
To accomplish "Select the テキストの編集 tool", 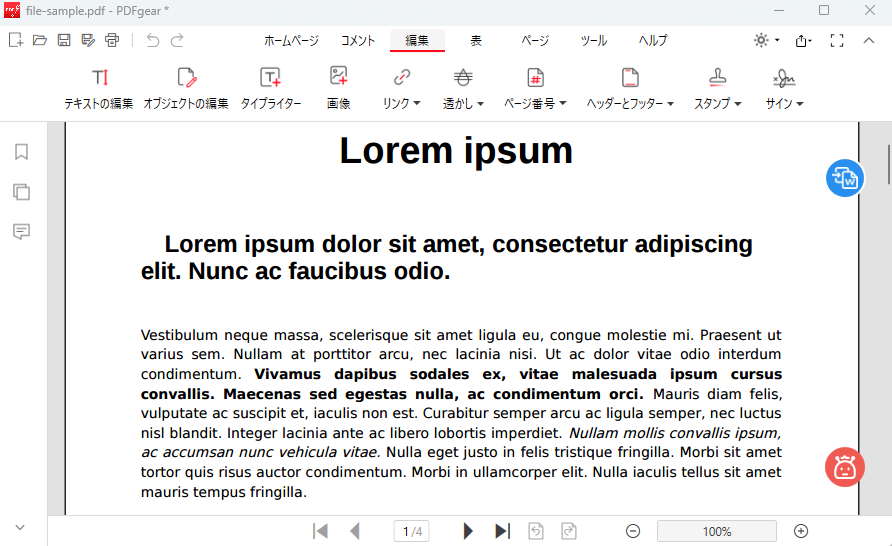I will [99, 88].
